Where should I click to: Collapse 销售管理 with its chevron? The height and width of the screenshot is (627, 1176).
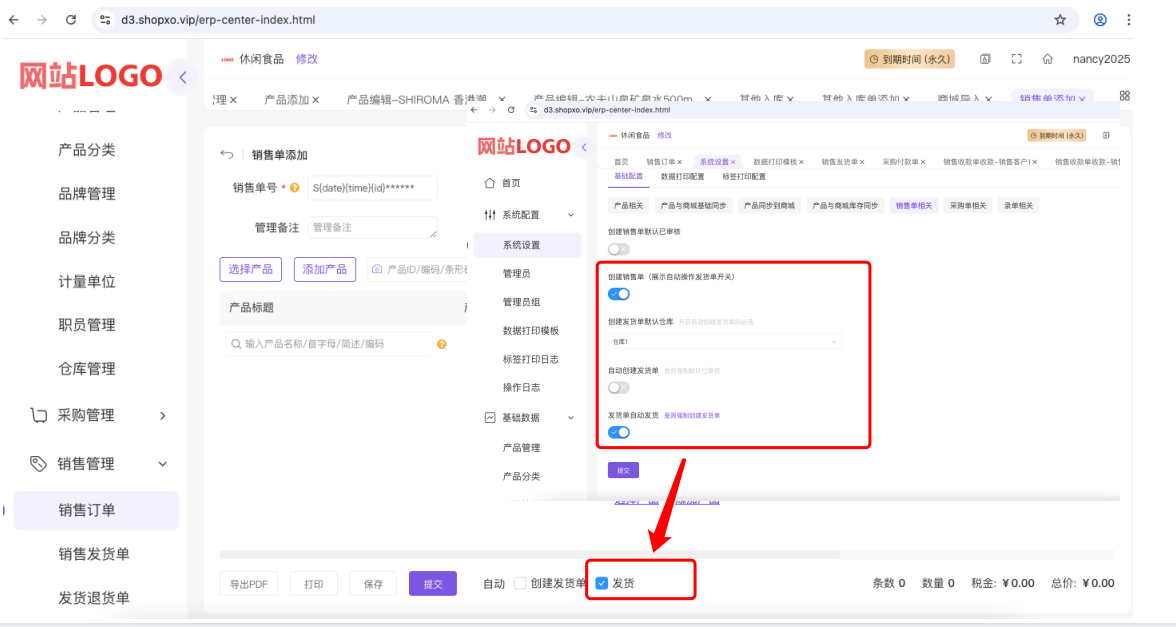point(163,464)
